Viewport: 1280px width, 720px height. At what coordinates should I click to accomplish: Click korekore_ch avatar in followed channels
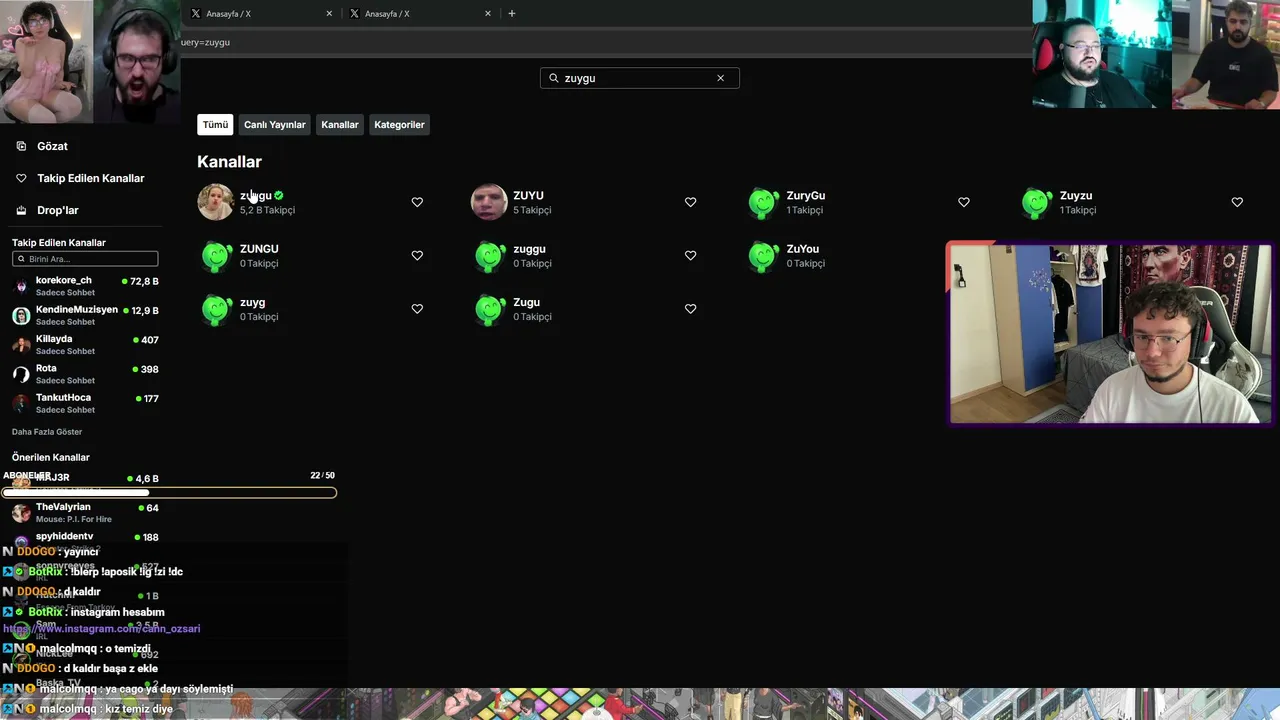coord(21,286)
